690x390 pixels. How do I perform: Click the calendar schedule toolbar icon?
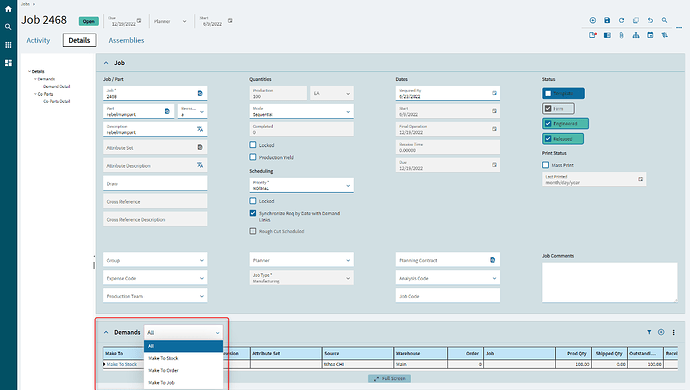click(x=650, y=35)
